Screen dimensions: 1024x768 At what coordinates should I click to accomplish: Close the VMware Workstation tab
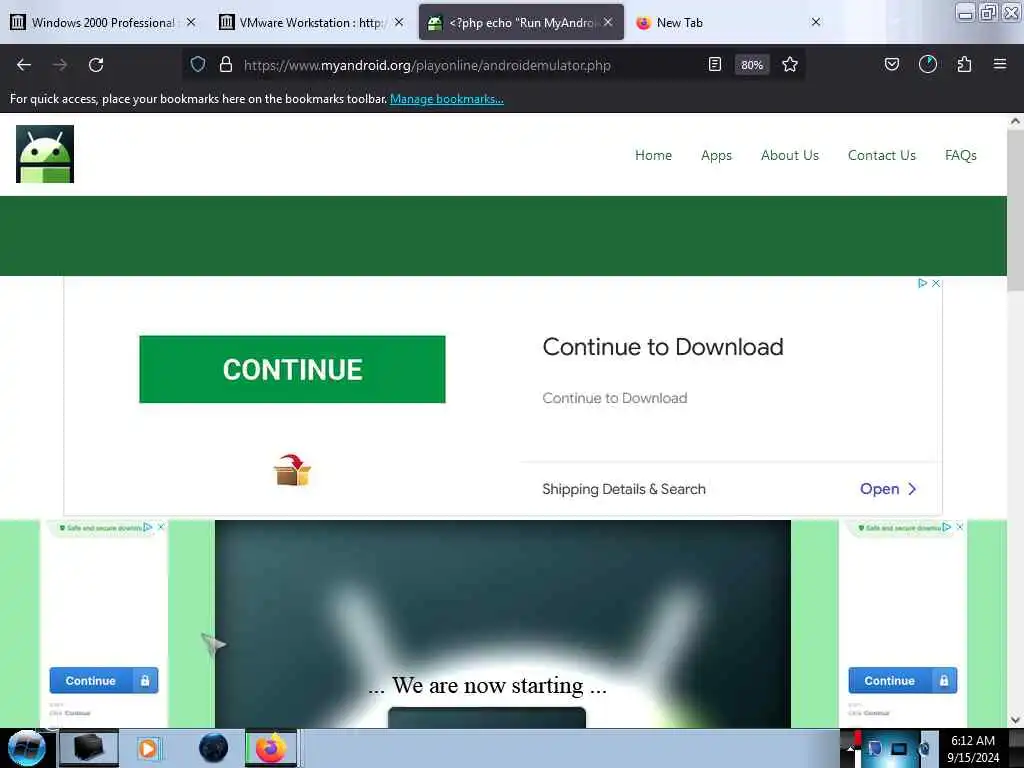pos(399,22)
